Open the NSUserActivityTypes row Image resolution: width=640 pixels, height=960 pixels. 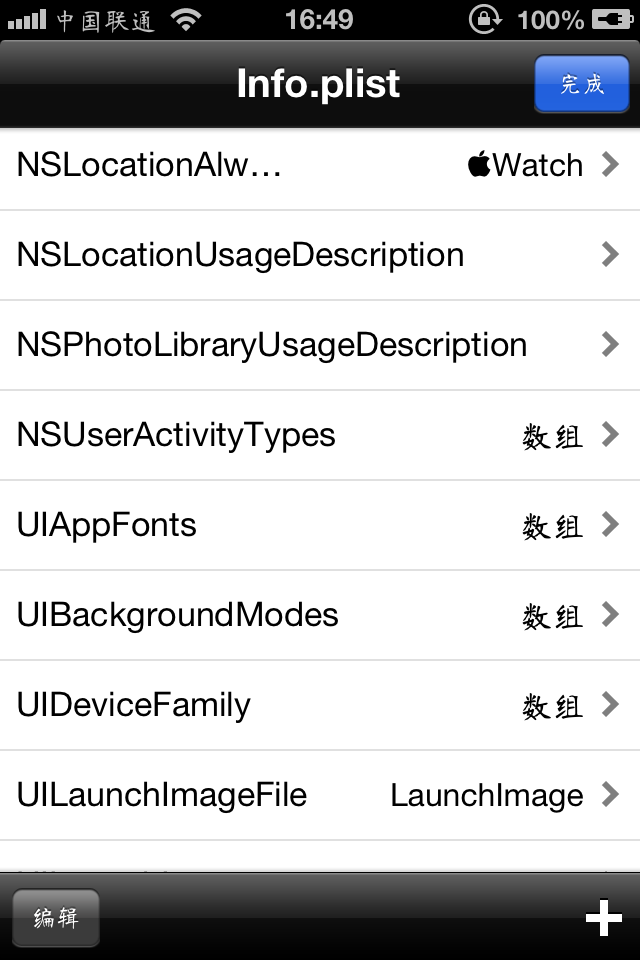pos(320,435)
